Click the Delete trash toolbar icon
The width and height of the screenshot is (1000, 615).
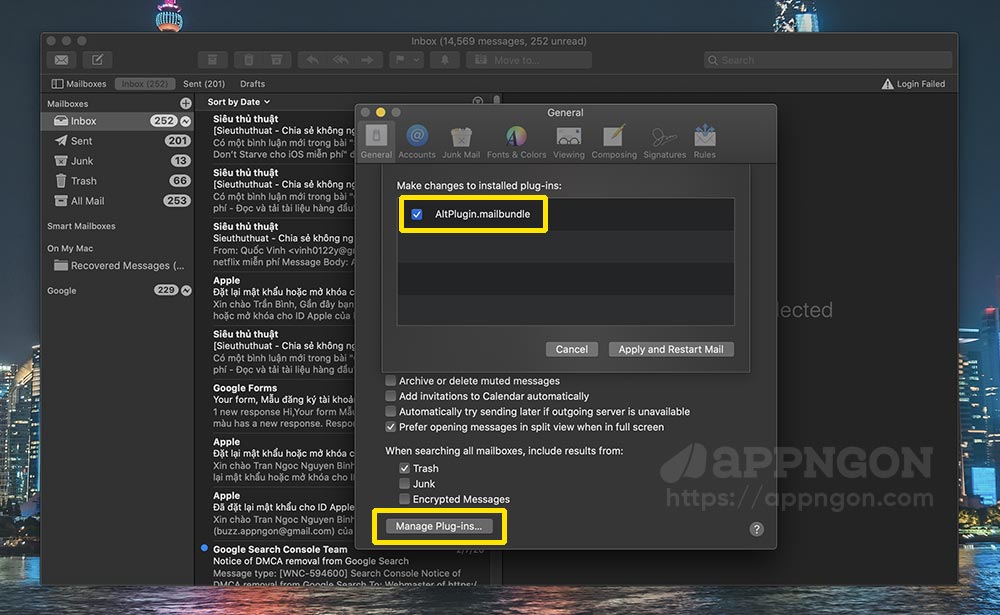tap(248, 60)
